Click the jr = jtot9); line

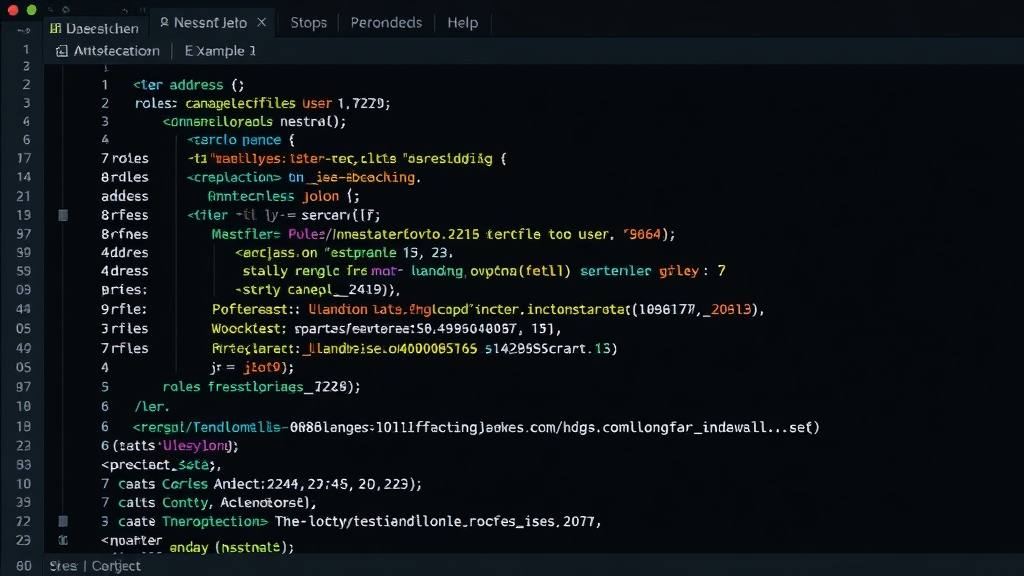pos(252,367)
